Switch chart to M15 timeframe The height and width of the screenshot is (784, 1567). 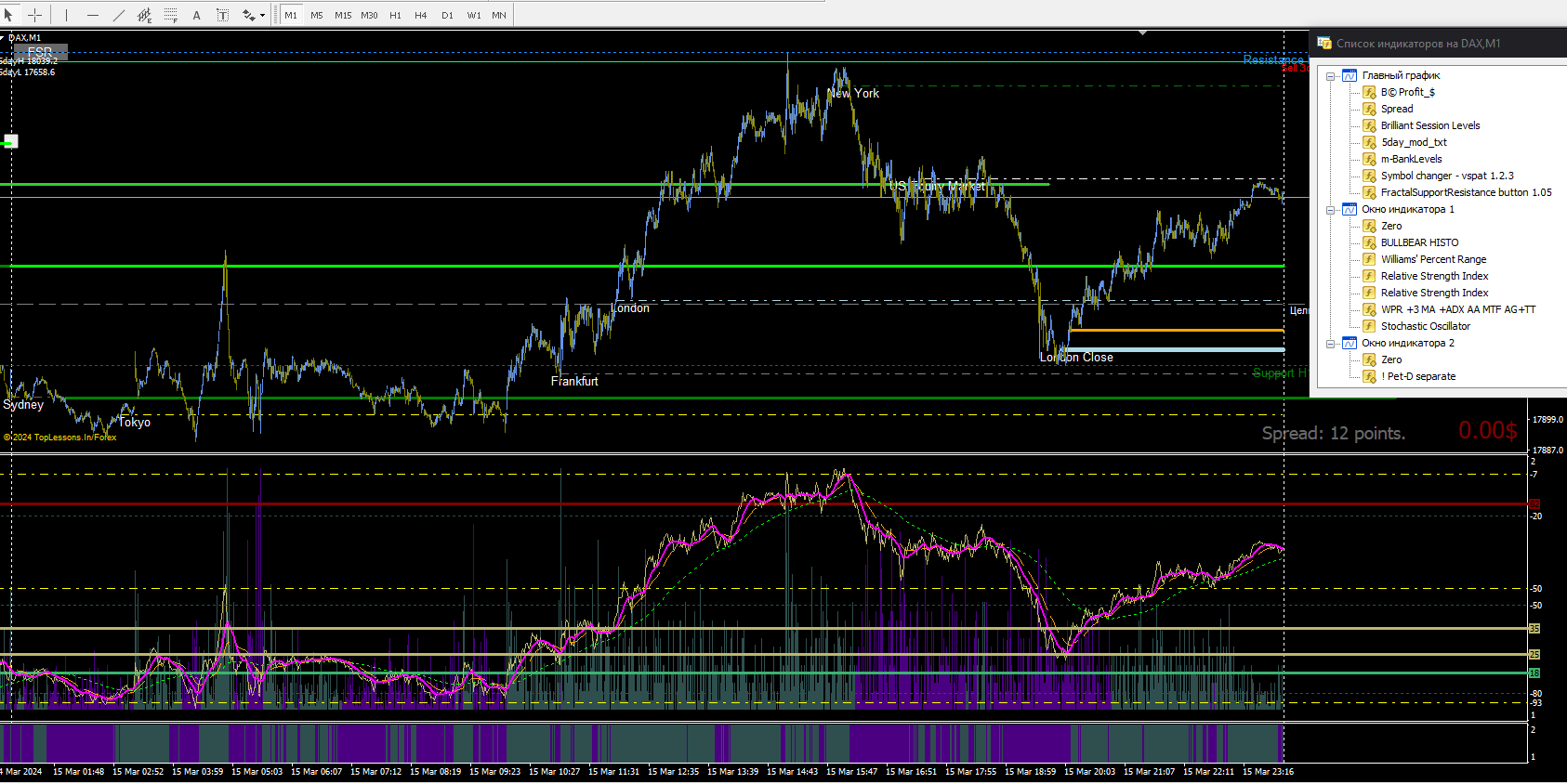[343, 15]
